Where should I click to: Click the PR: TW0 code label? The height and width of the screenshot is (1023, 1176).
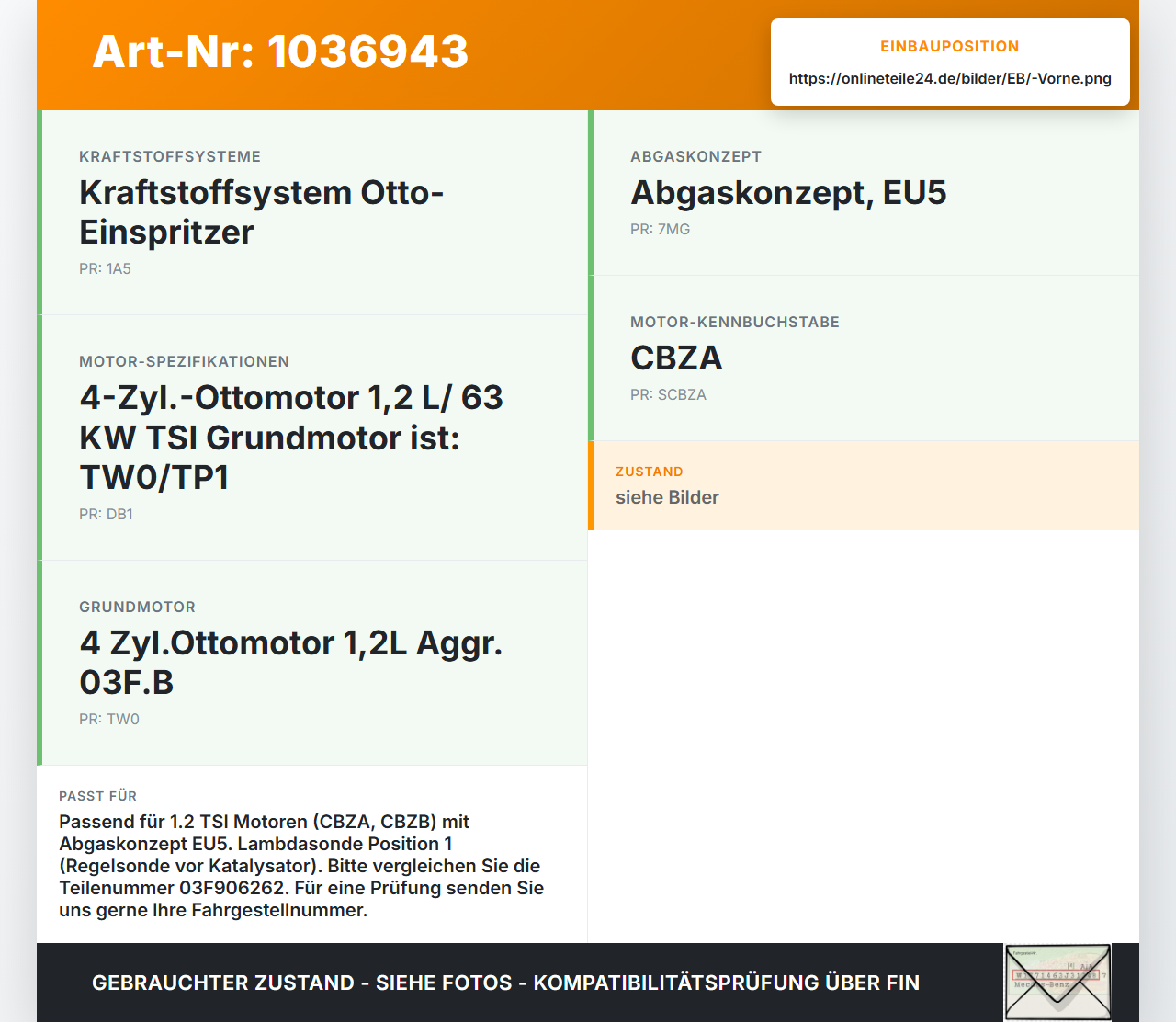[x=109, y=719]
